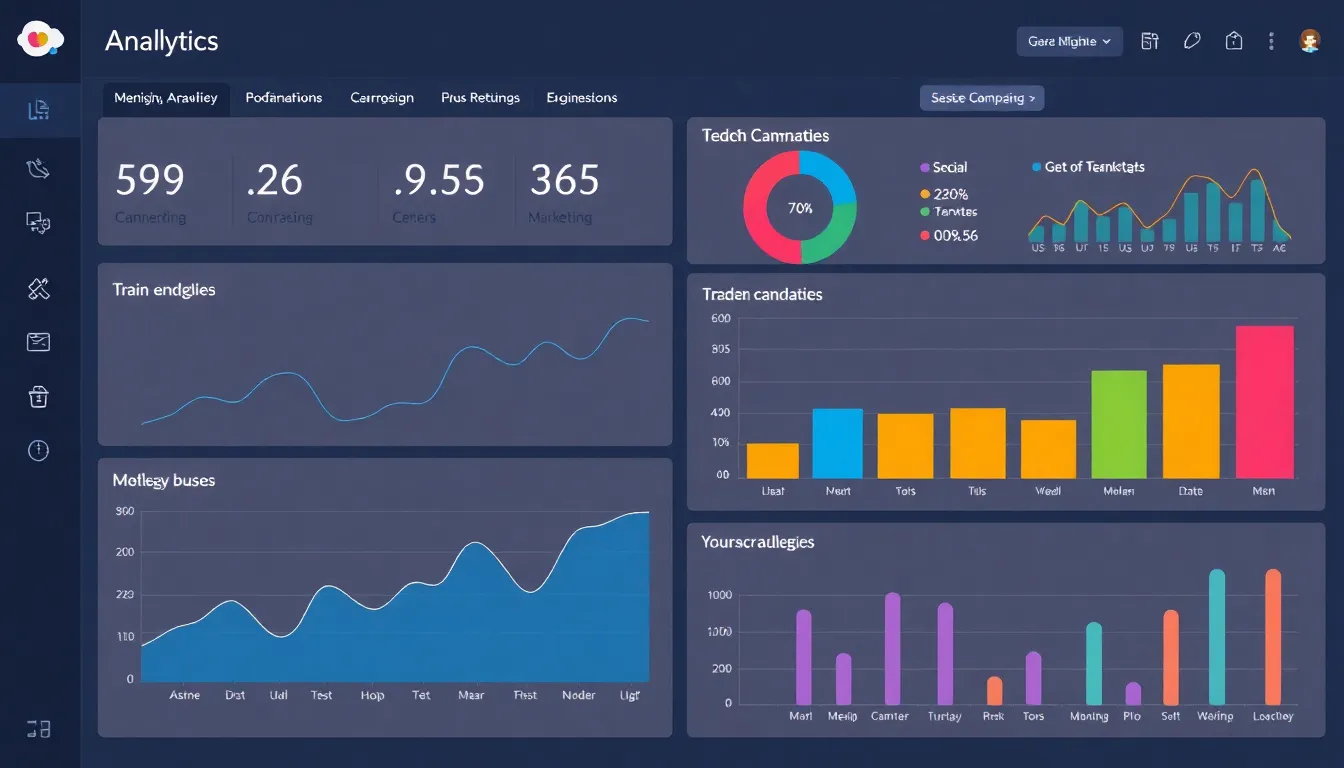Screen dimensions: 1344x768
Task: Open the three-dot overflow menu top right
Action: tap(1271, 41)
